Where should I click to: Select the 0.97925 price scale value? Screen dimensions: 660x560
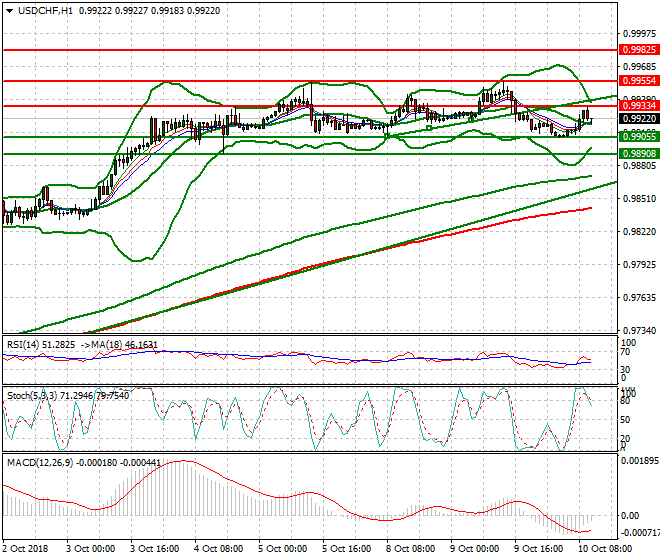click(x=639, y=264)
